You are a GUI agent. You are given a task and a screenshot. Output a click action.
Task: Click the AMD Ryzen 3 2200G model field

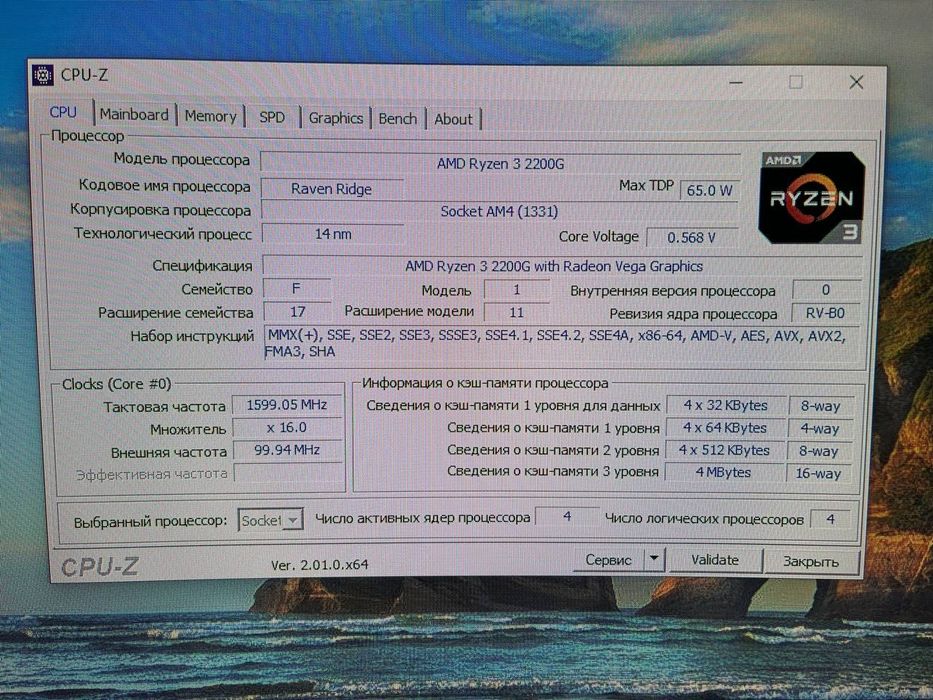(500, 163)
